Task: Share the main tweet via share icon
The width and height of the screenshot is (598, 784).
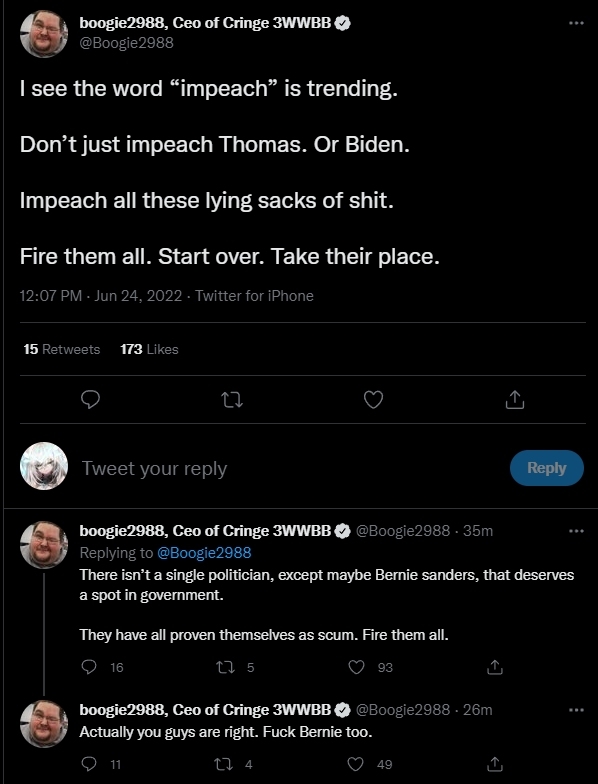Action: [514, 400]
